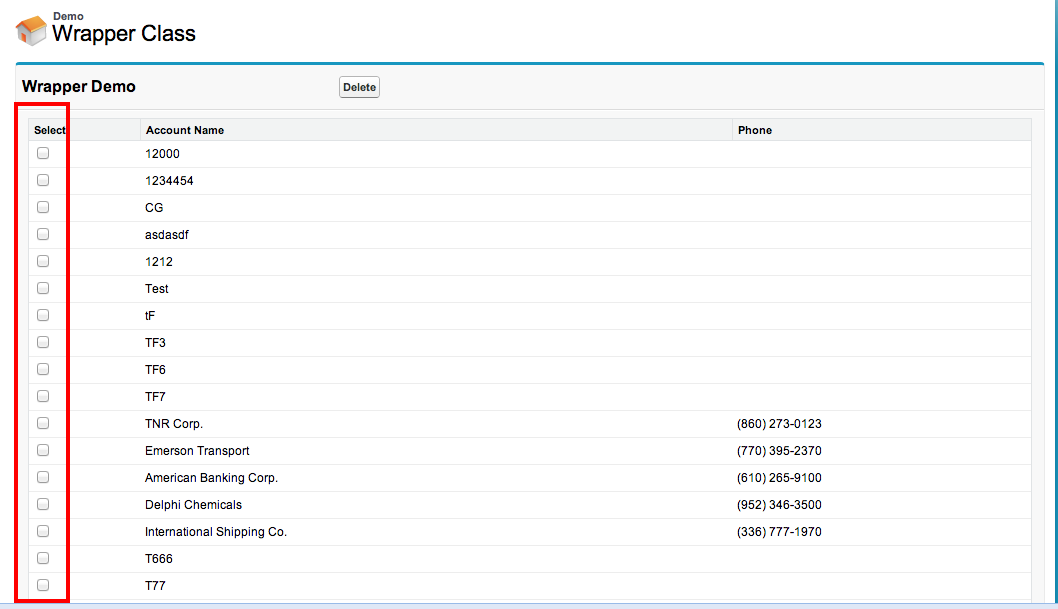1058x609 pixels.
Task: Click the account name Test
Action: [157, 289]
